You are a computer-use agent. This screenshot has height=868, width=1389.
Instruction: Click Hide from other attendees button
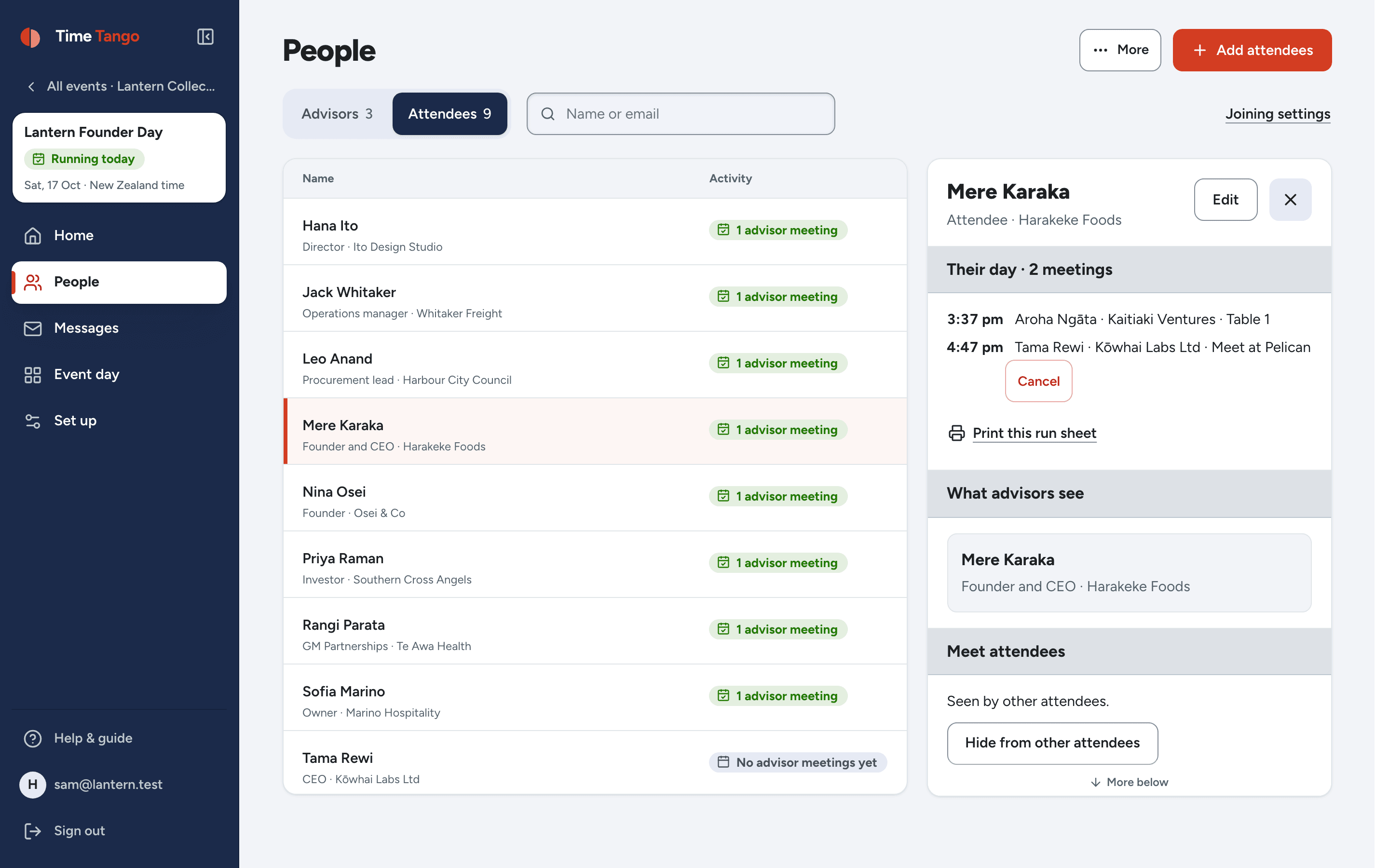[x=1052, y=743]
